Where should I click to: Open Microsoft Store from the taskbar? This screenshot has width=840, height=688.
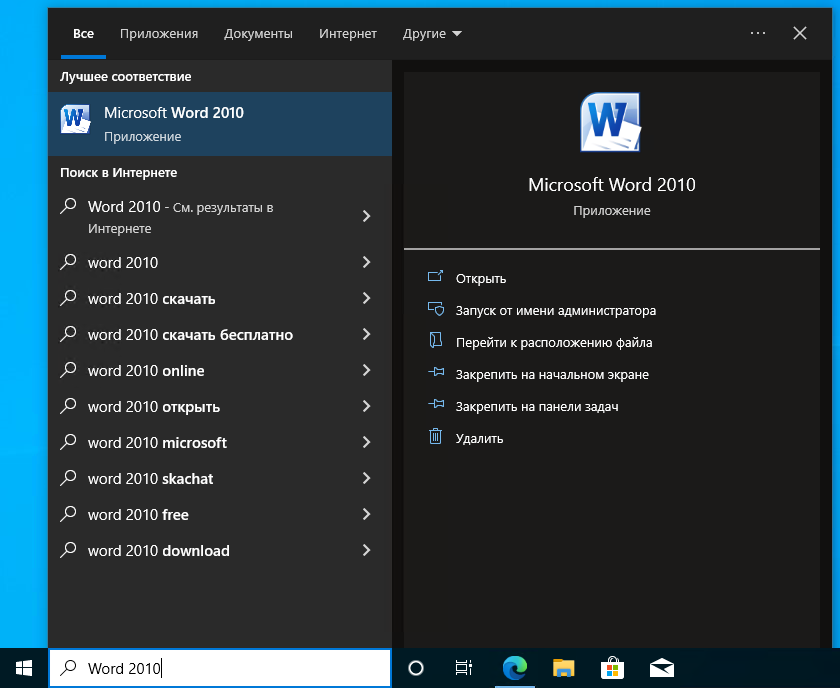(612, 668)
